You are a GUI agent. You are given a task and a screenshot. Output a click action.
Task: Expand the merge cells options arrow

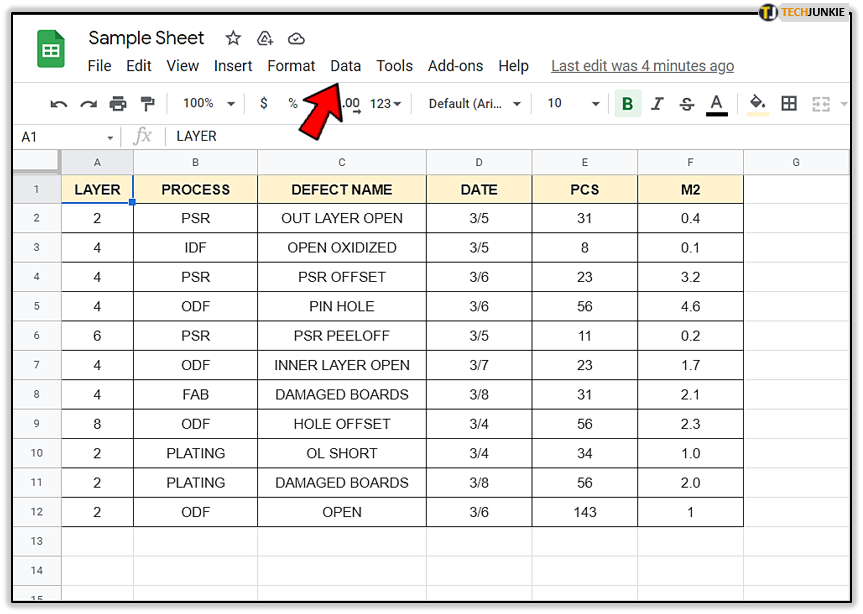[x=844, y=103]
